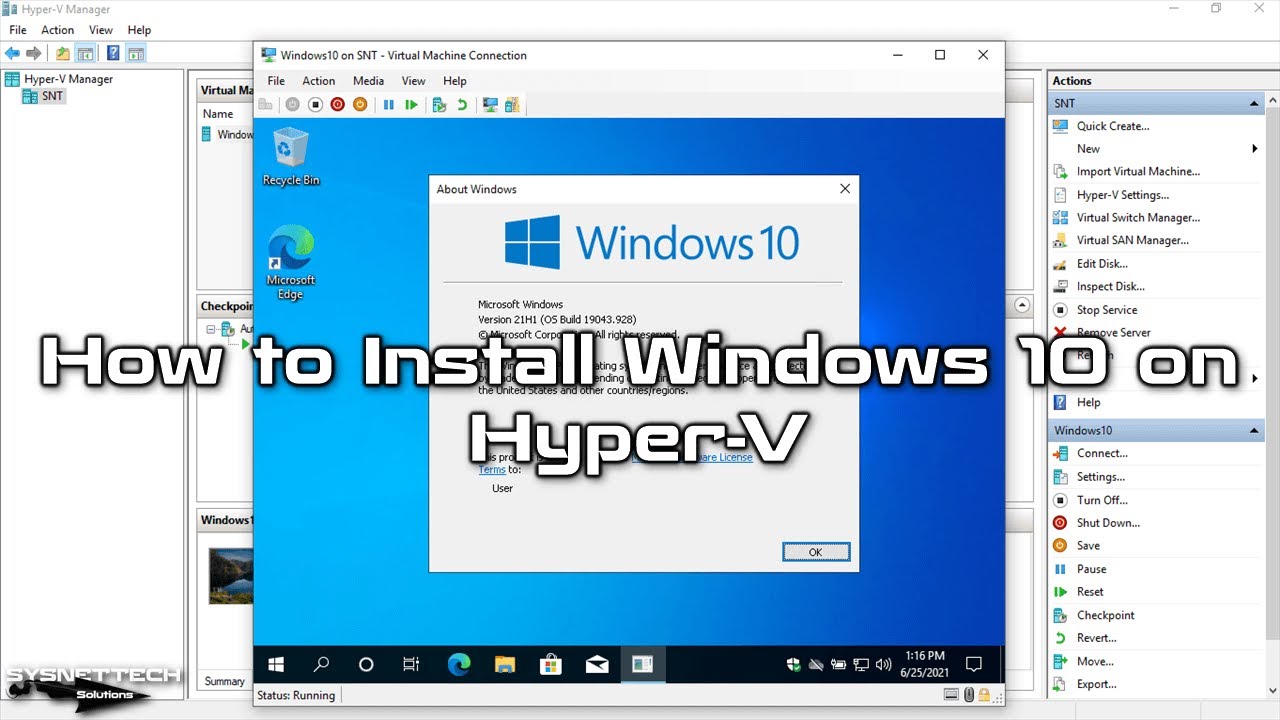This screenshot has width=1280, height=720.
Task: Click the keyboard icon in VM status bar
Action: click(x=952, y=695)
